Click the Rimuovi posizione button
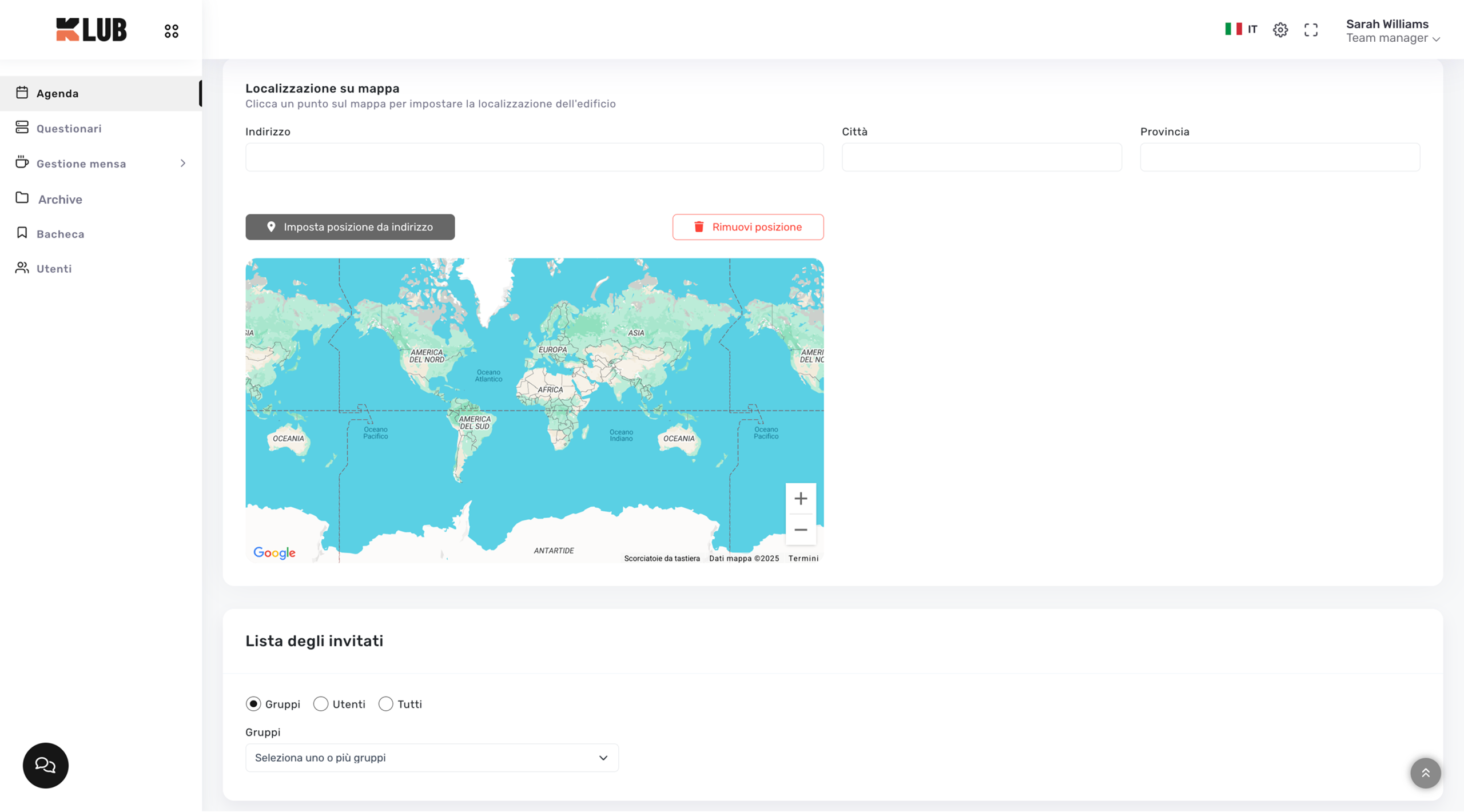 click(747, 227)
